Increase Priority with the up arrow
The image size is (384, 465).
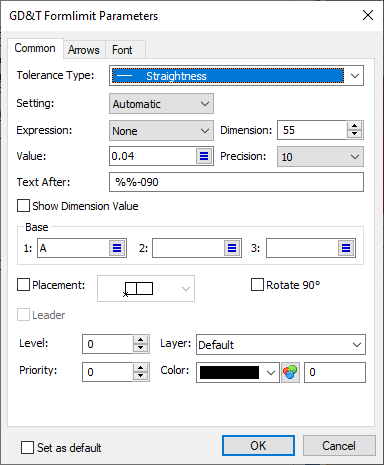140,368
